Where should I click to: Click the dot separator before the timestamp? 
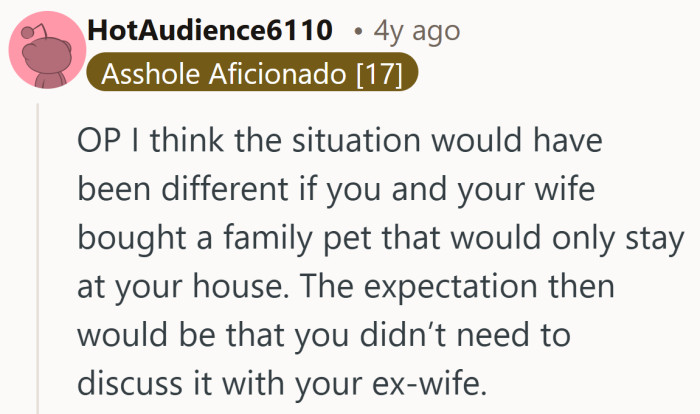tap(357, 32)
